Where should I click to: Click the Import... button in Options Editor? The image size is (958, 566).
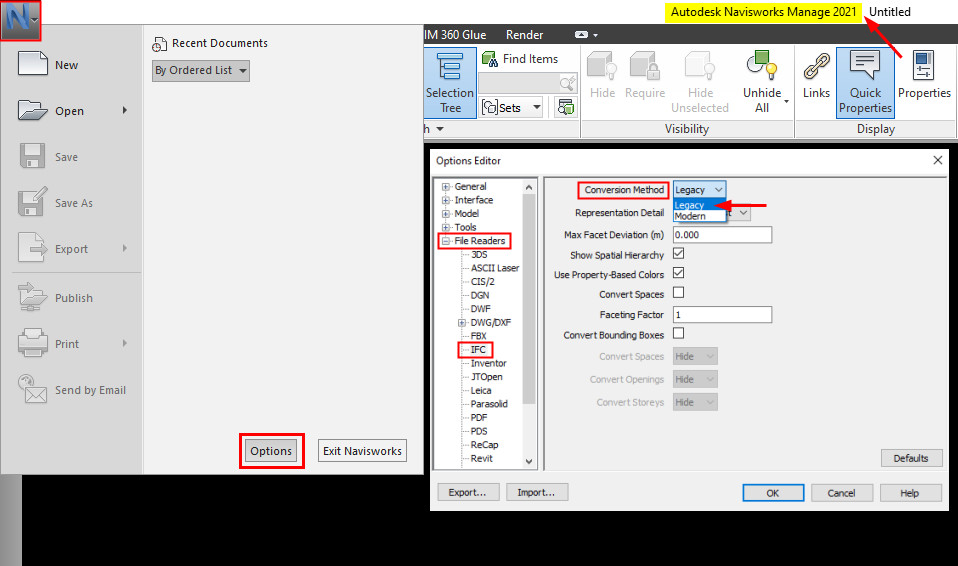(536, 492)
